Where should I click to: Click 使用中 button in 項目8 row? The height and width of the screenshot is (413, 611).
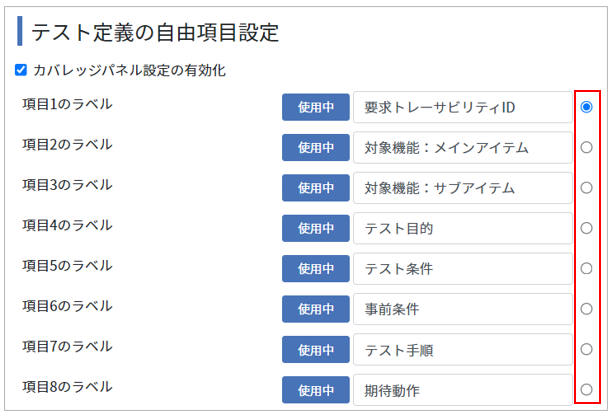point(316,390)
